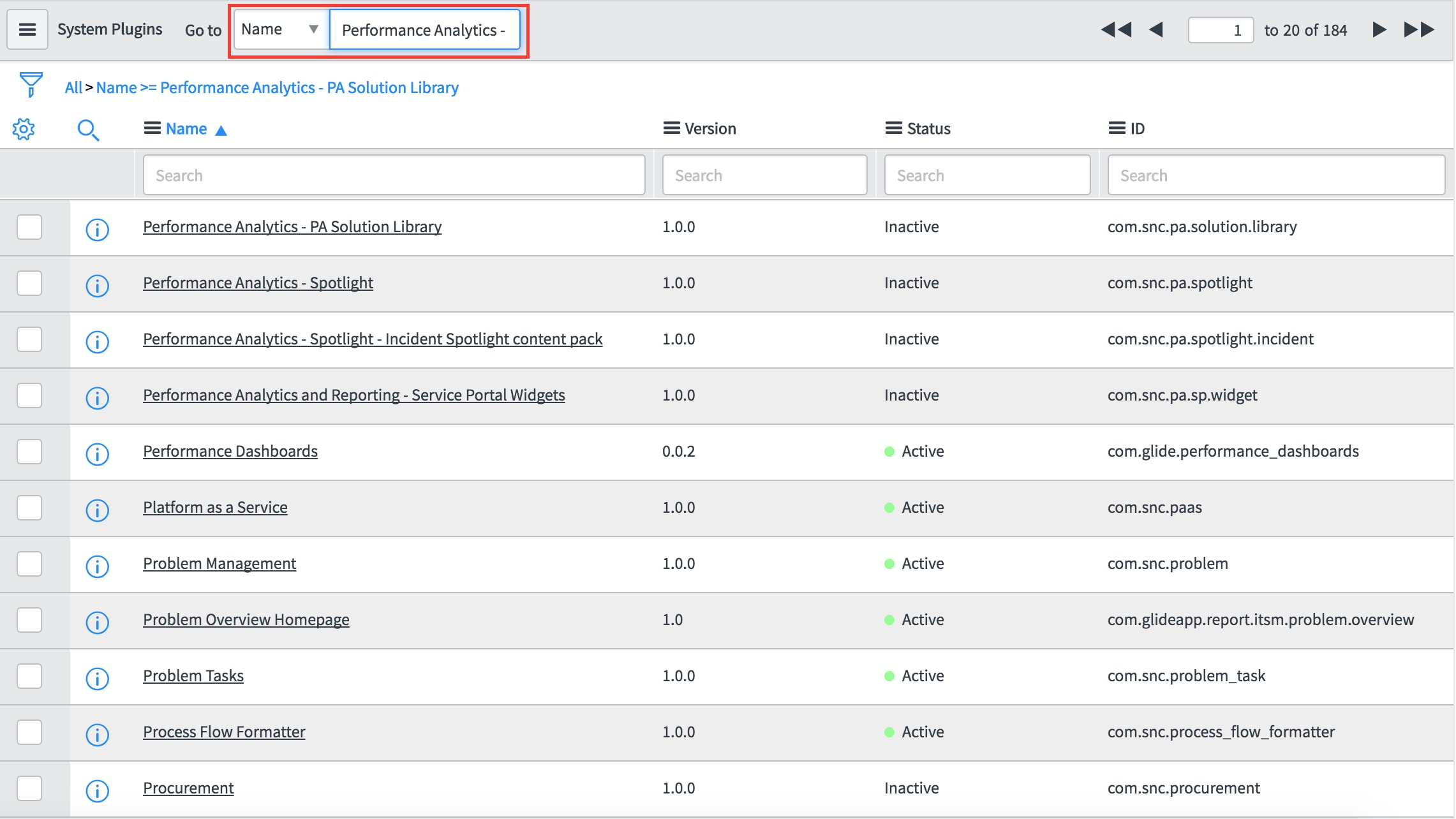Check the PA Solution Library row checkbox

[29, 227]
